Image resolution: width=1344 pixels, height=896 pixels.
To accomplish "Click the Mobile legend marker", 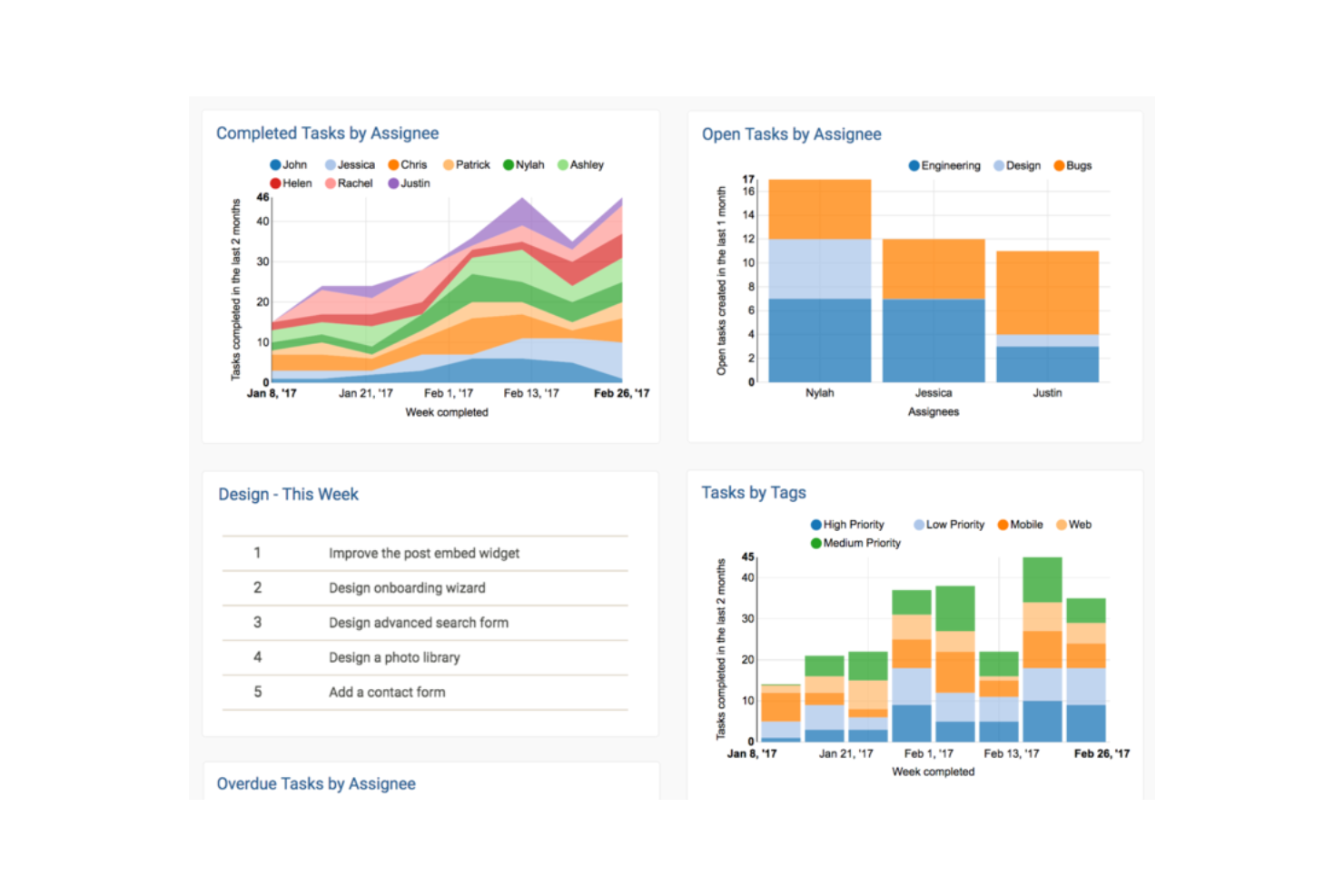I will click(x=1003, y=524).
